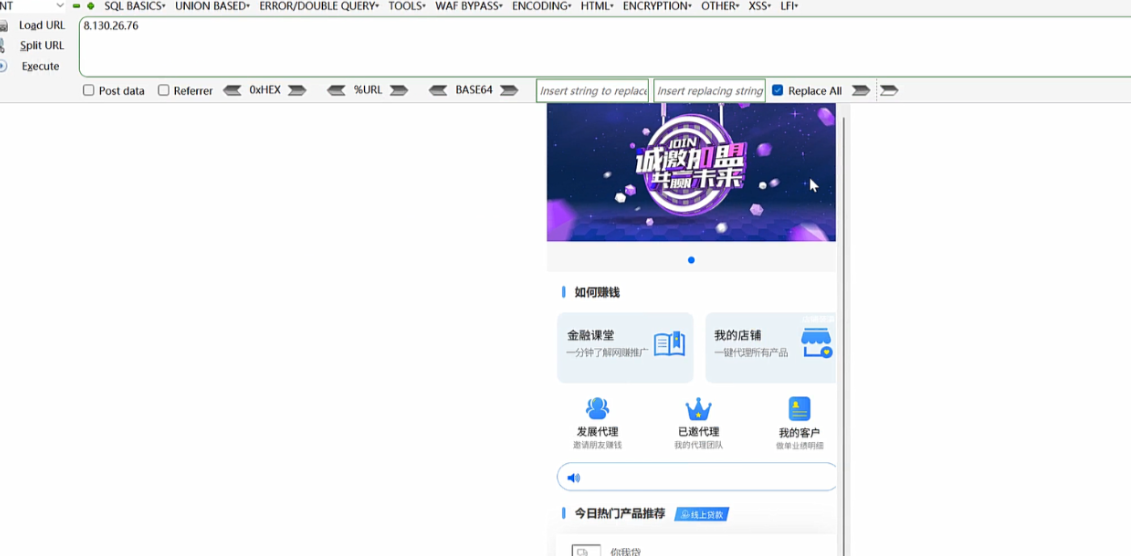Click the Execute button
The image size is (1131, 556).
[x=40, y=66]
